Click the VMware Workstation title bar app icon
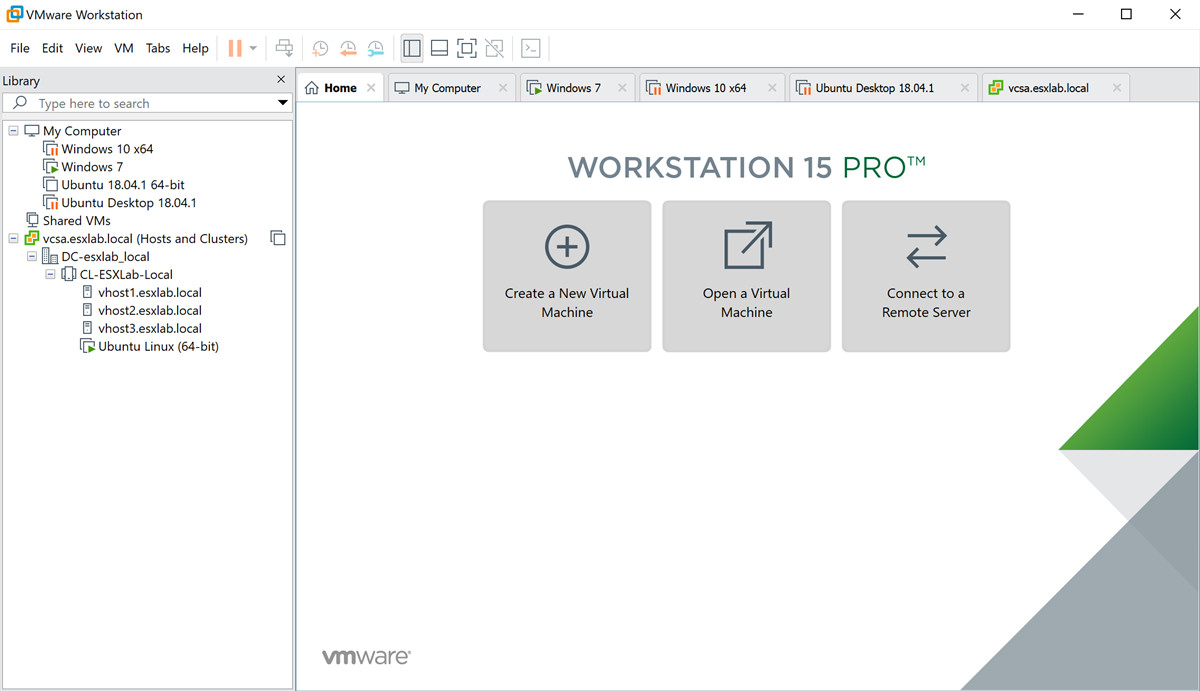Viewport: 1200px width, 691px height. point(15,14)
